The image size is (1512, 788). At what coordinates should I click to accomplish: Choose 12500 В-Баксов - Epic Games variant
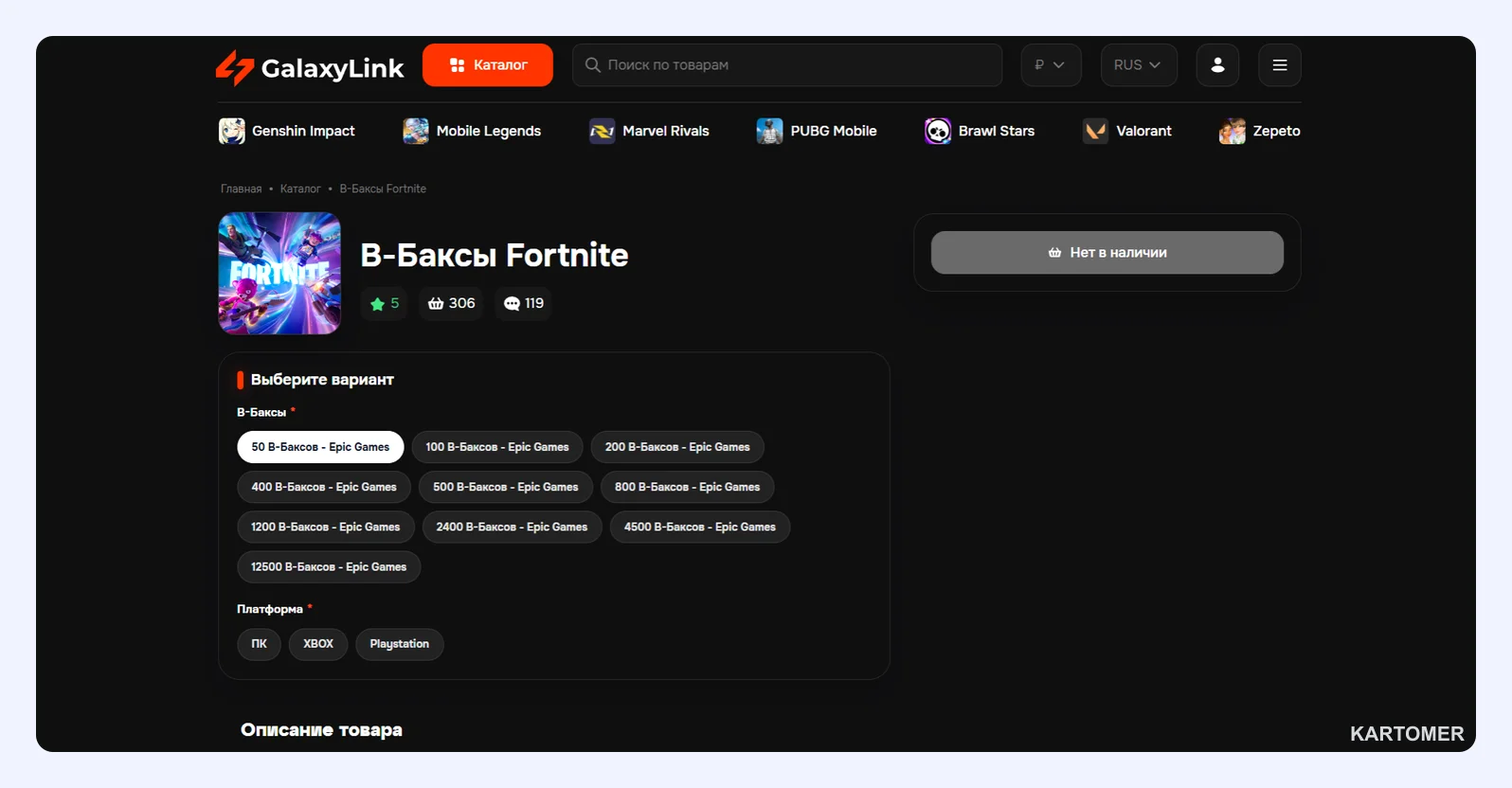(x=329, y=566)
